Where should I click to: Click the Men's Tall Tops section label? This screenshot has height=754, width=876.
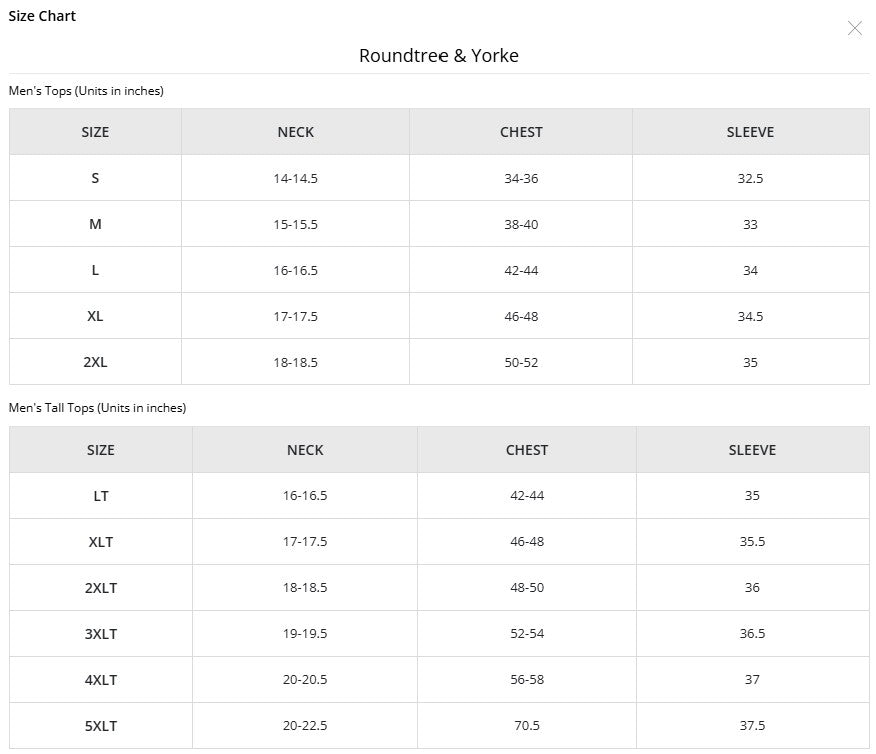point(97,408)
